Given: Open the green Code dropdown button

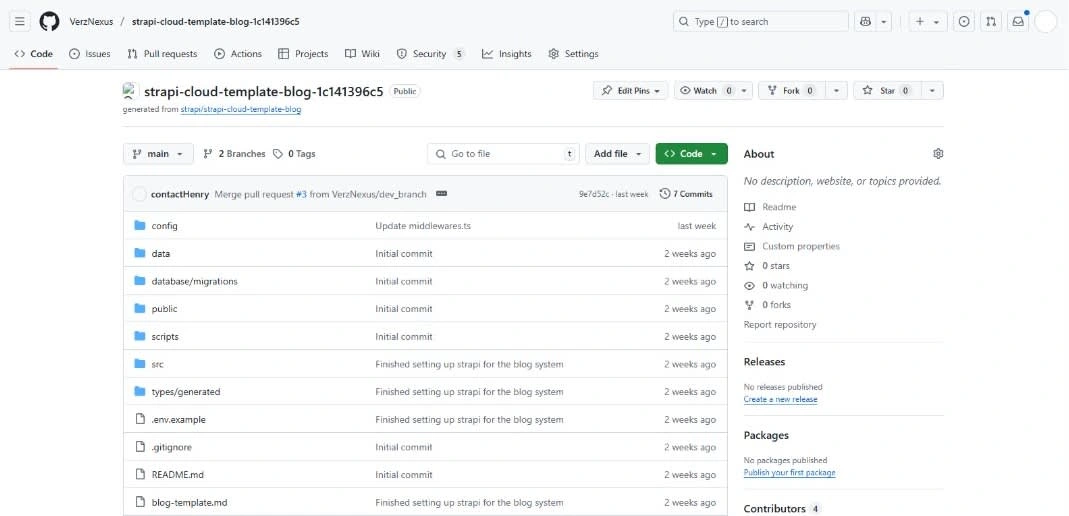Looking at the screenshot, I should point(691,154).
